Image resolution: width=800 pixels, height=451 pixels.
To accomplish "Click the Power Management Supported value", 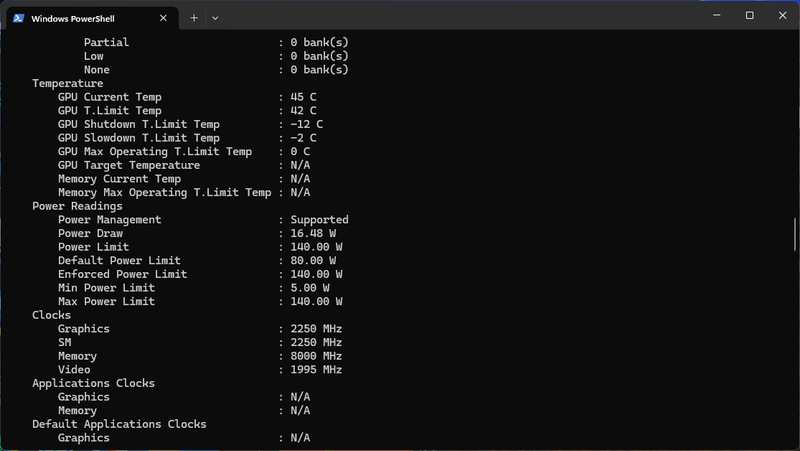I will point(319,220).
